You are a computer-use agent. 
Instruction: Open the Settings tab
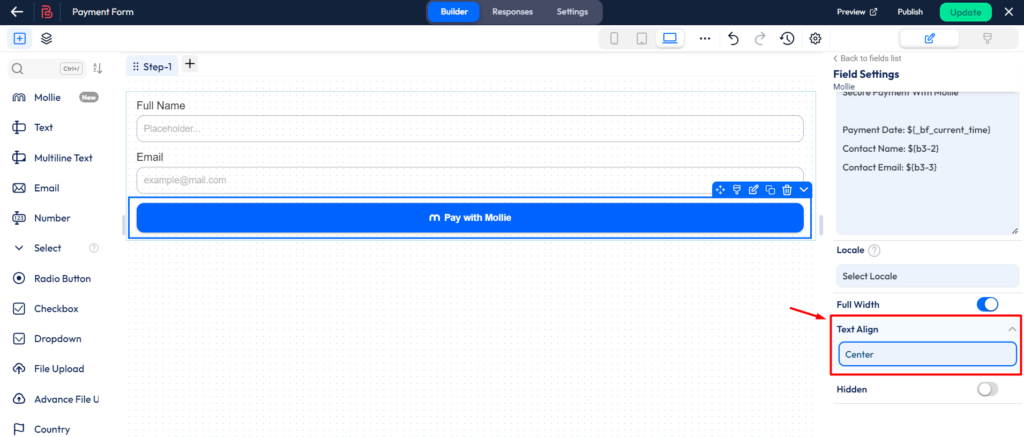[572, 12]
